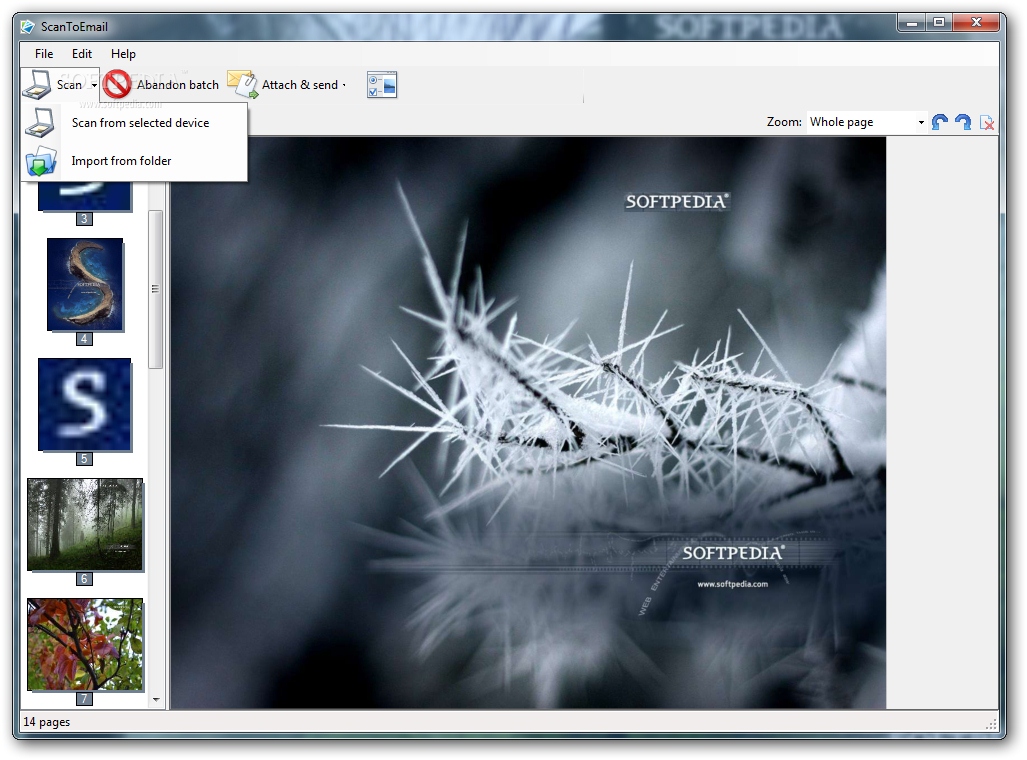Viewport: 1027px width, 760px height.
Task: Open the Edit menu
Action: (x=82, y=54)
